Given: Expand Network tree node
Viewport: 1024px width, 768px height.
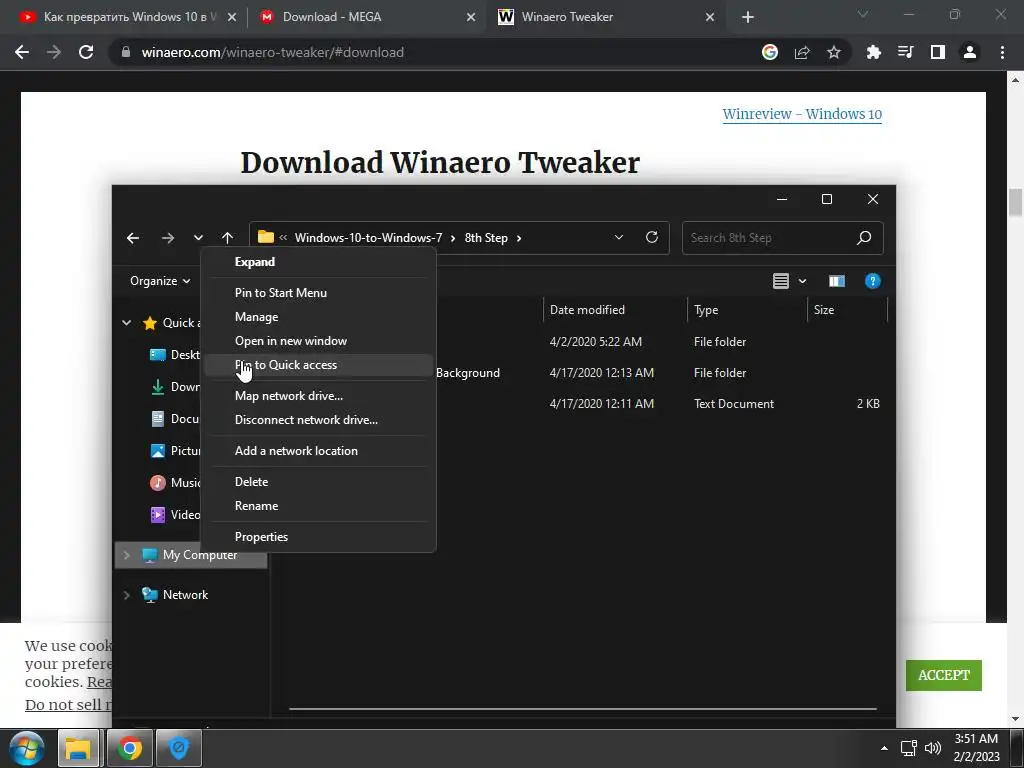Looking at the screenshot, I should click(x=127, y=595).
